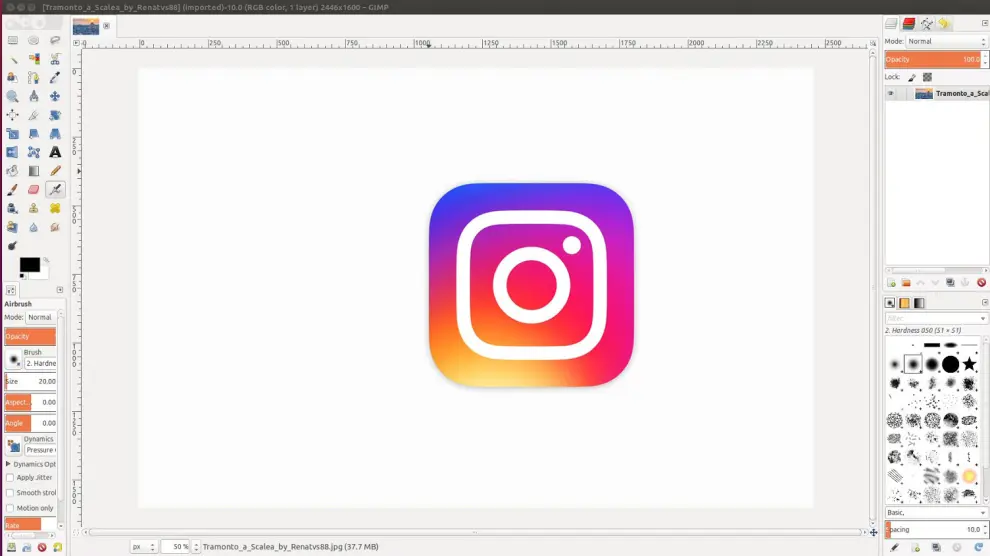Enable the Smooth stroke checkbox
The image size is (990, 556).
[10, 493]
